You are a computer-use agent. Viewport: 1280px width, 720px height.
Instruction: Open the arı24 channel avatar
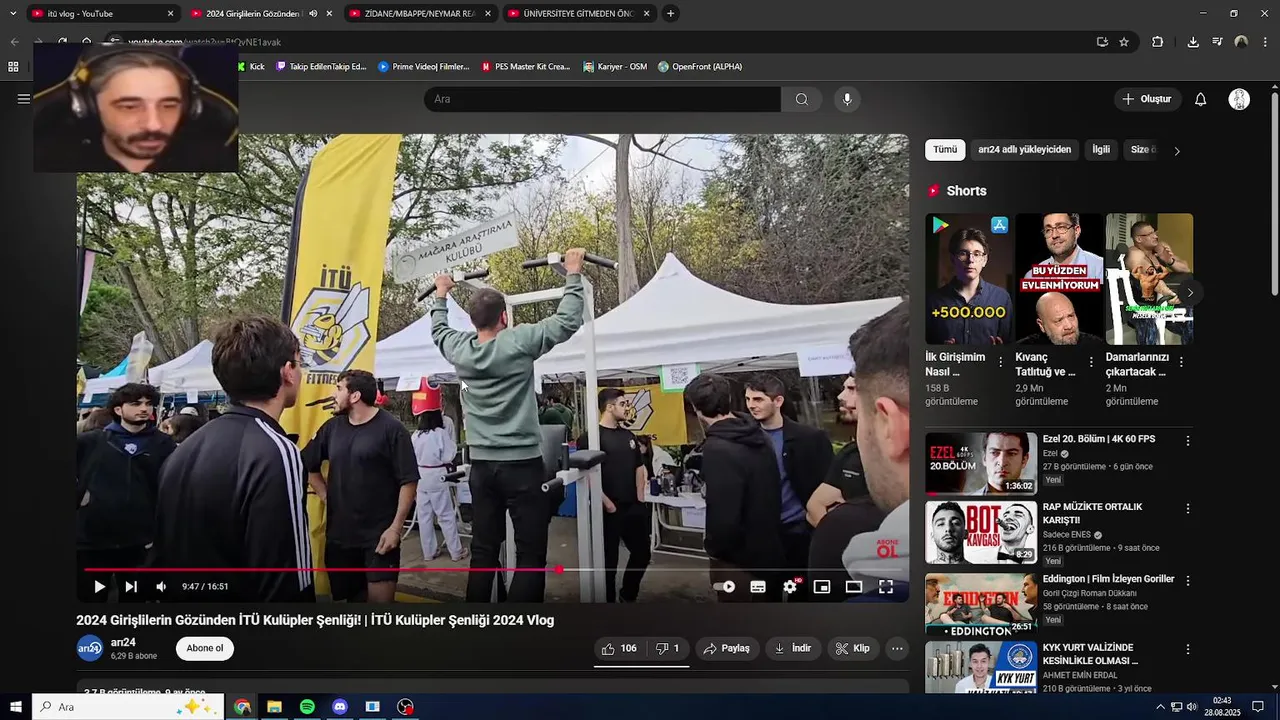90,649
